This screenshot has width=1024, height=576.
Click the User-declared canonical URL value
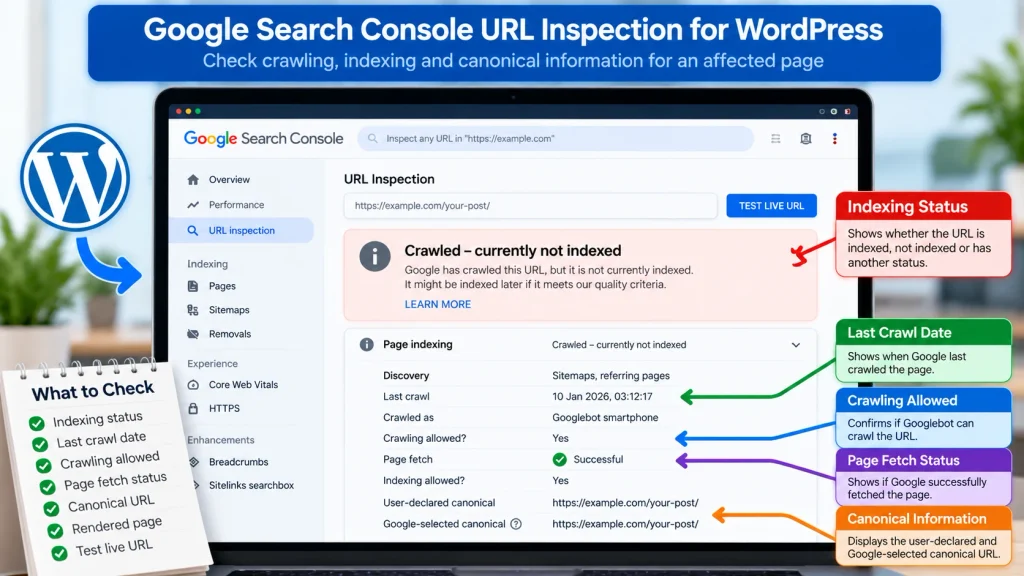625,503
